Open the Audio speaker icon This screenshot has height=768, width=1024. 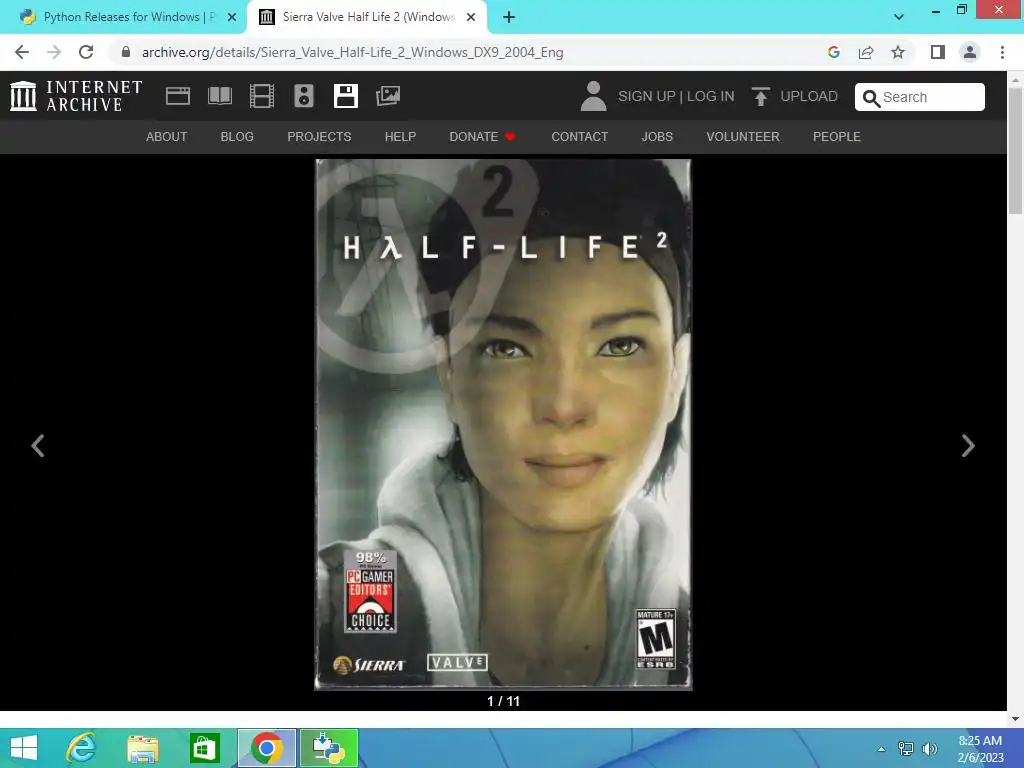pos(304,96)
